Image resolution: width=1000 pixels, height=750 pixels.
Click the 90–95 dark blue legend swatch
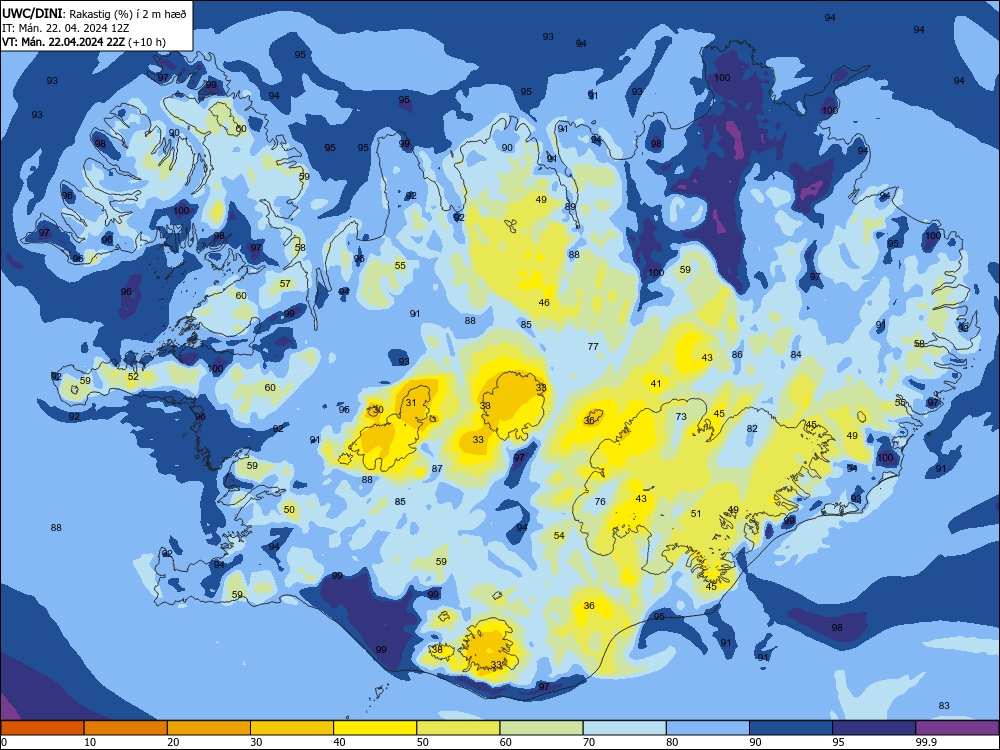pos(791,728)
